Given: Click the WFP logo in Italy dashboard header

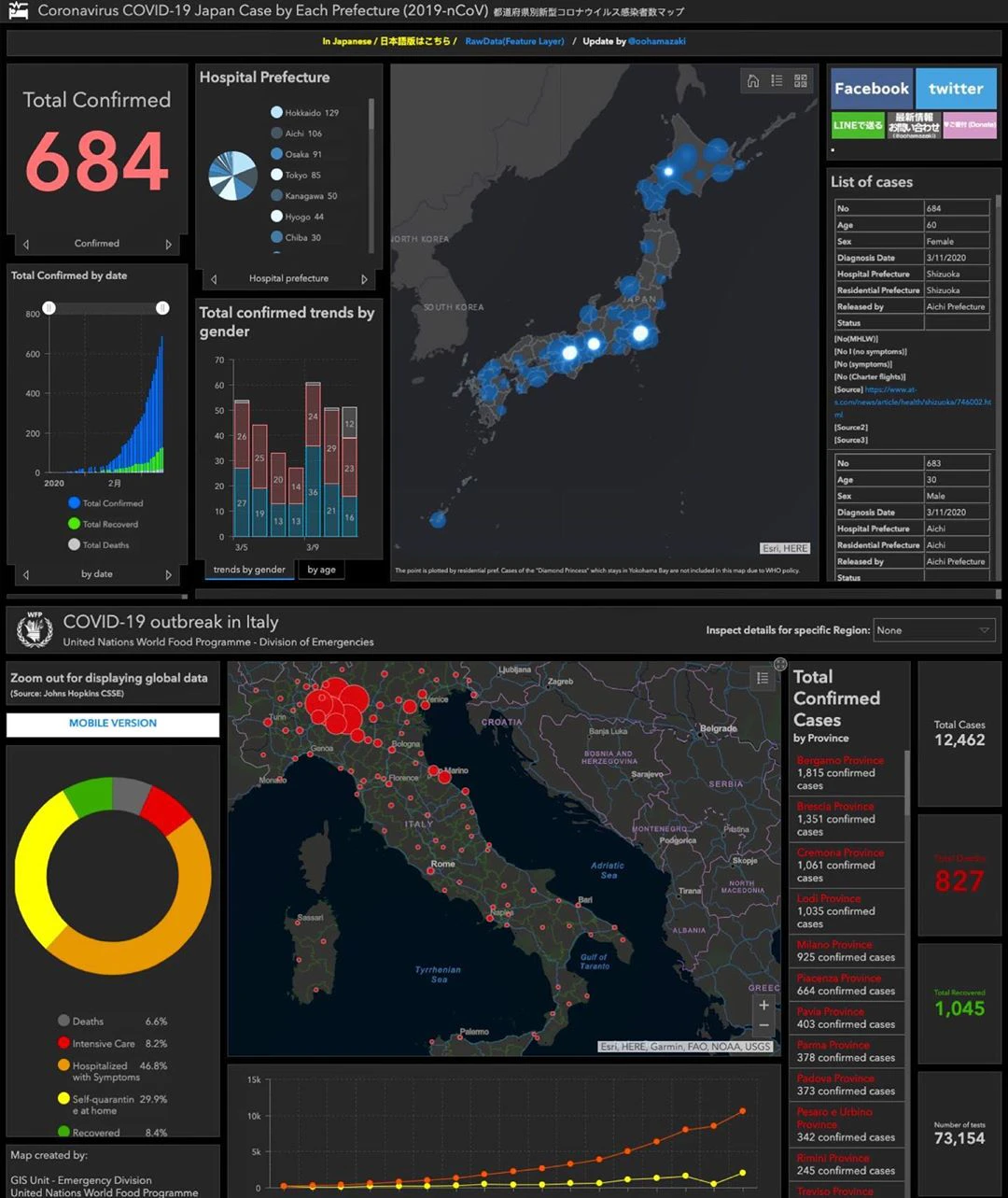Looking at the screenshot, I should pyautogui.click(x=35, y=630).
